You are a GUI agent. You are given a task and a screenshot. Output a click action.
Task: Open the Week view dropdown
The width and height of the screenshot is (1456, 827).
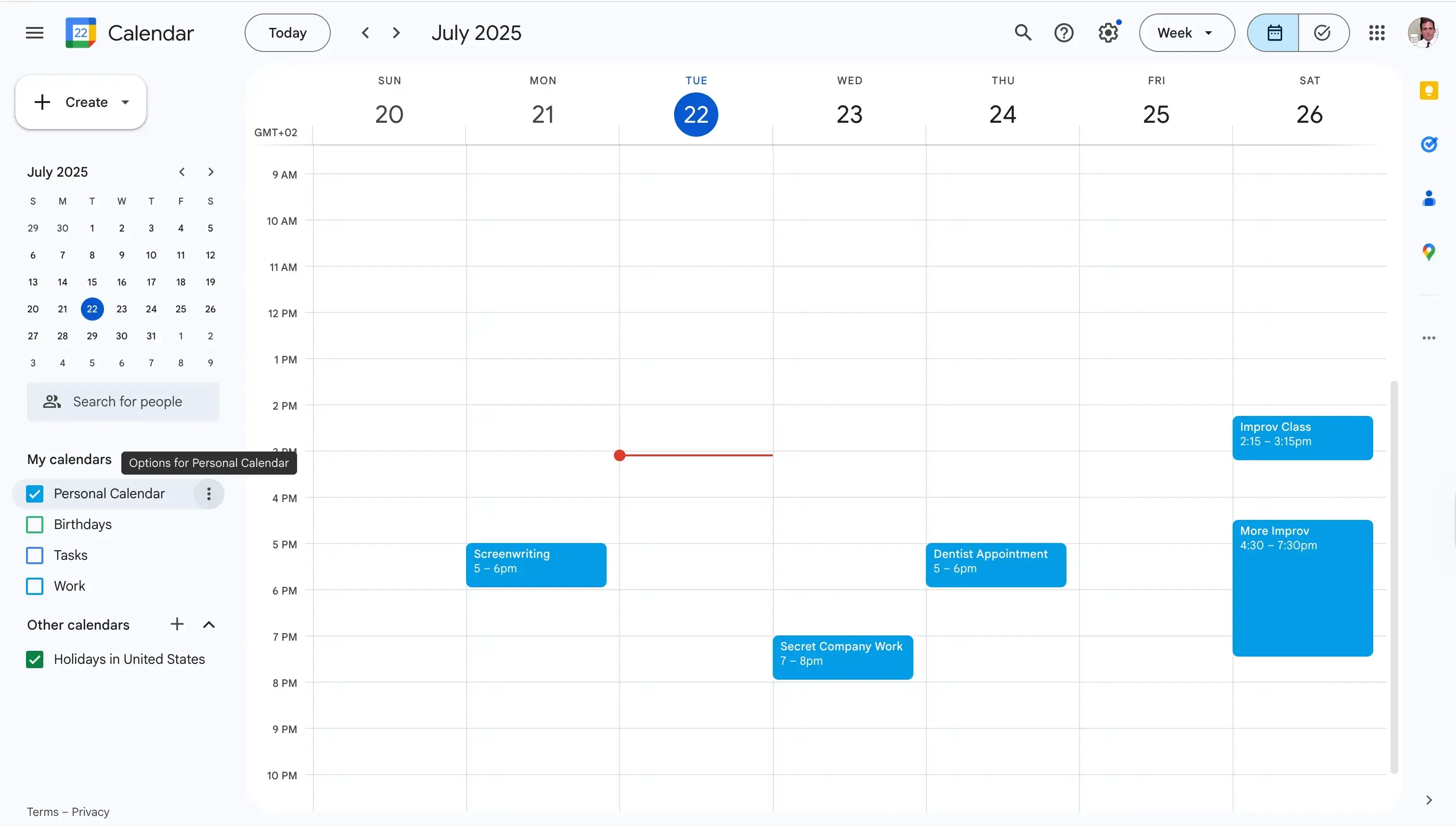(x=1185, y=32)
